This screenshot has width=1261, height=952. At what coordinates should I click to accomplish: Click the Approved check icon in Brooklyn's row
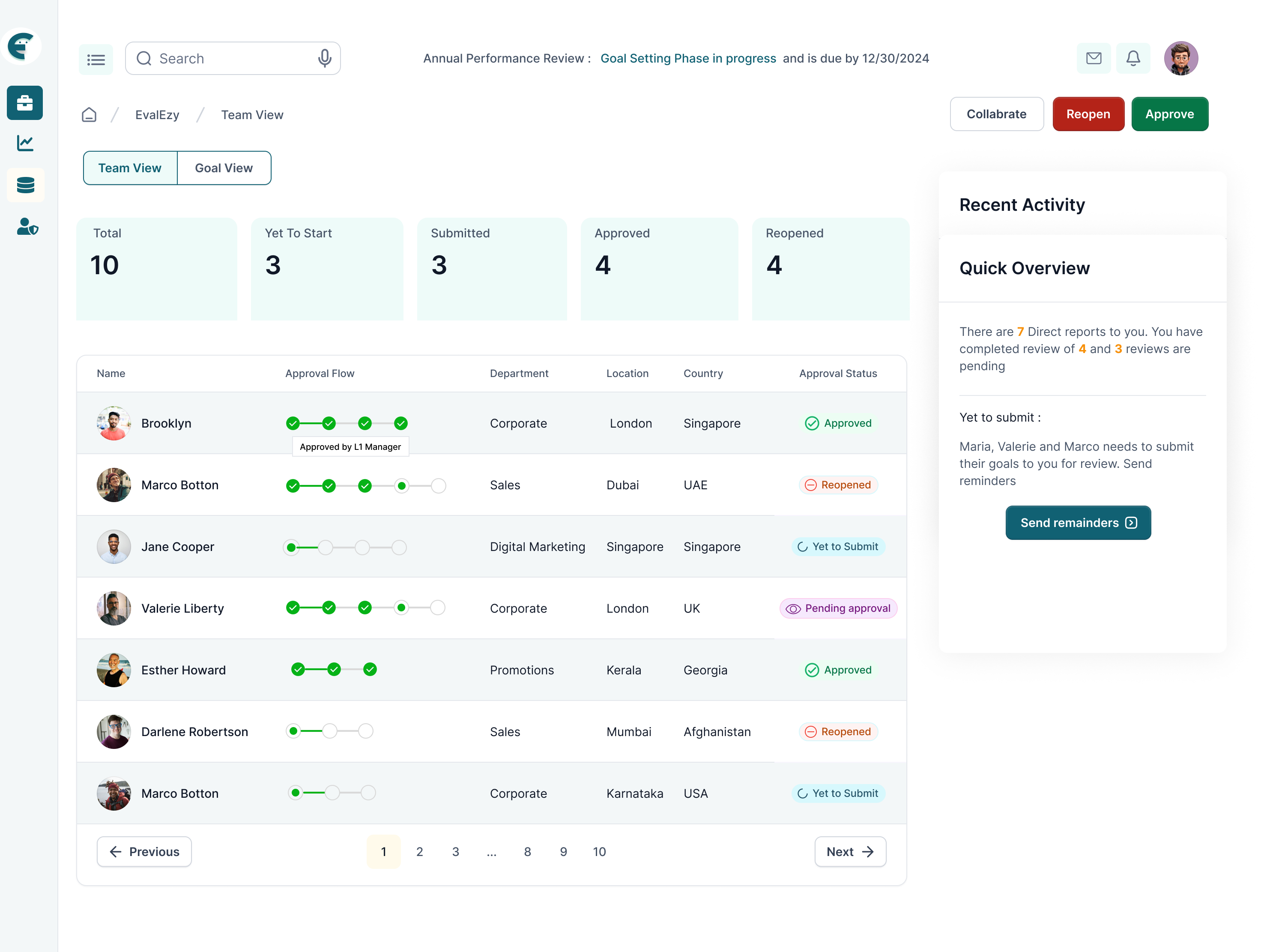[x=812, y=423]
